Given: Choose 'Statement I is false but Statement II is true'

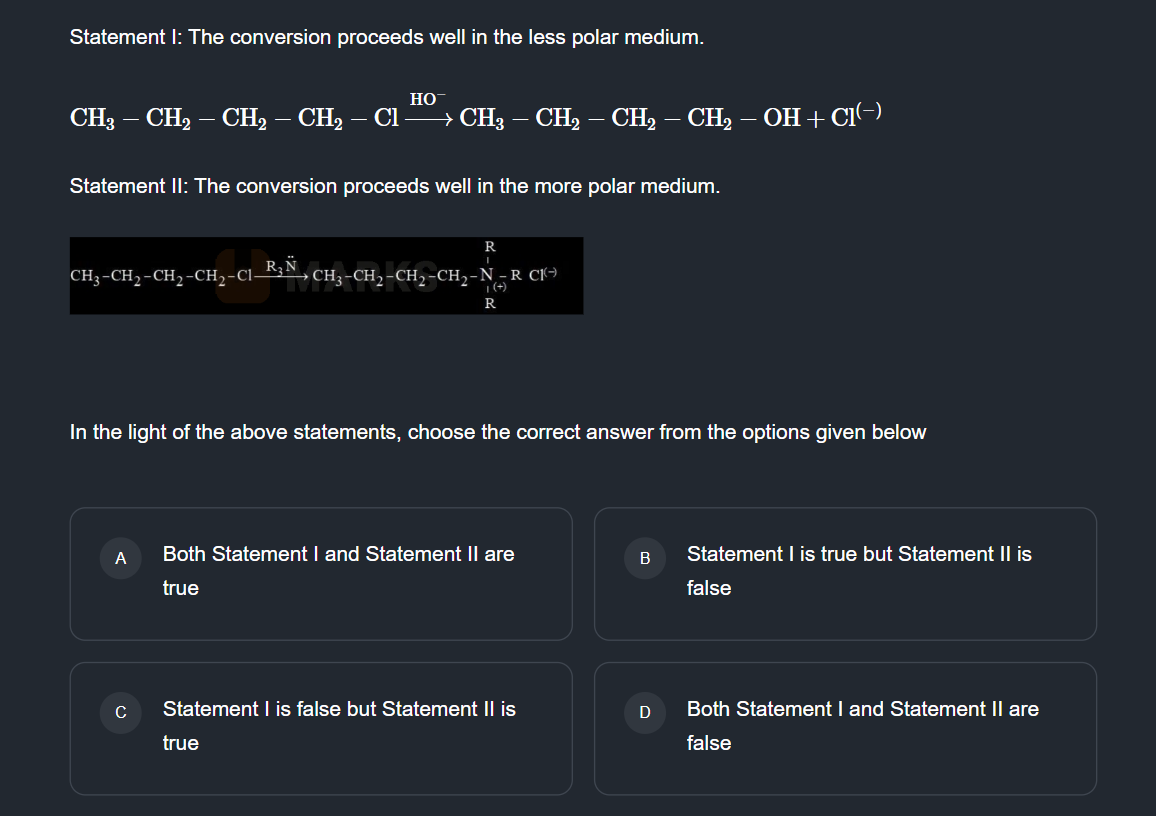Looking at the screenshot, I should [x=339, y=725].
